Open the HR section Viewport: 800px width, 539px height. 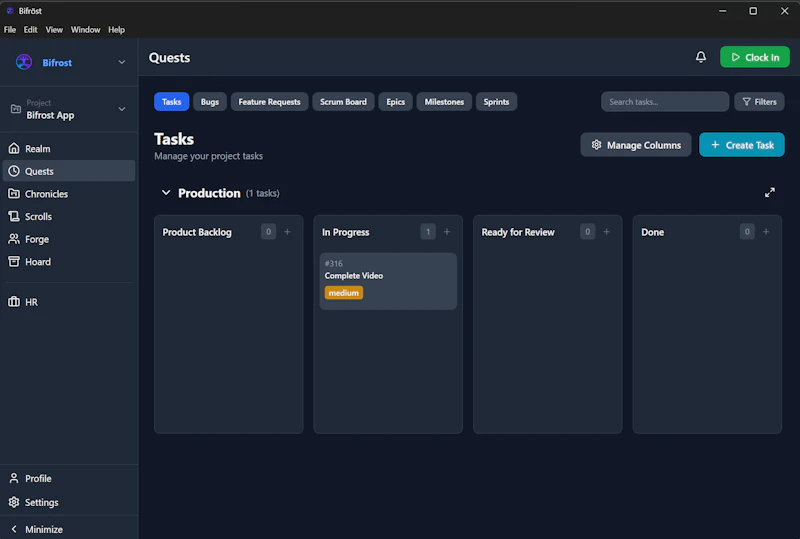click(69, 302)
